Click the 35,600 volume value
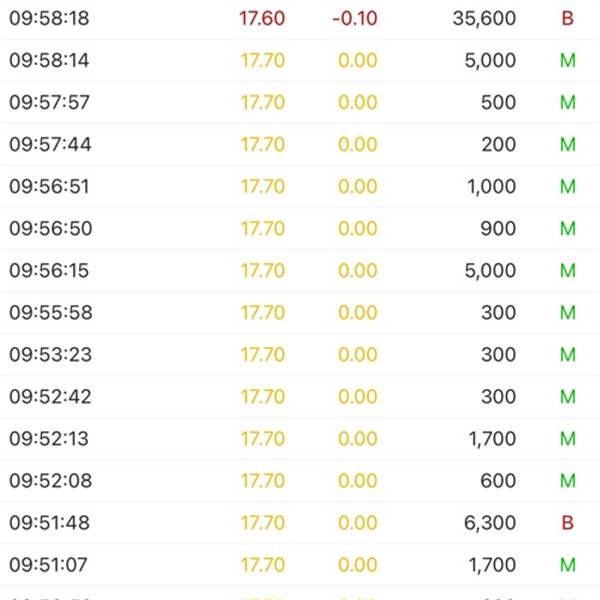 484,18
